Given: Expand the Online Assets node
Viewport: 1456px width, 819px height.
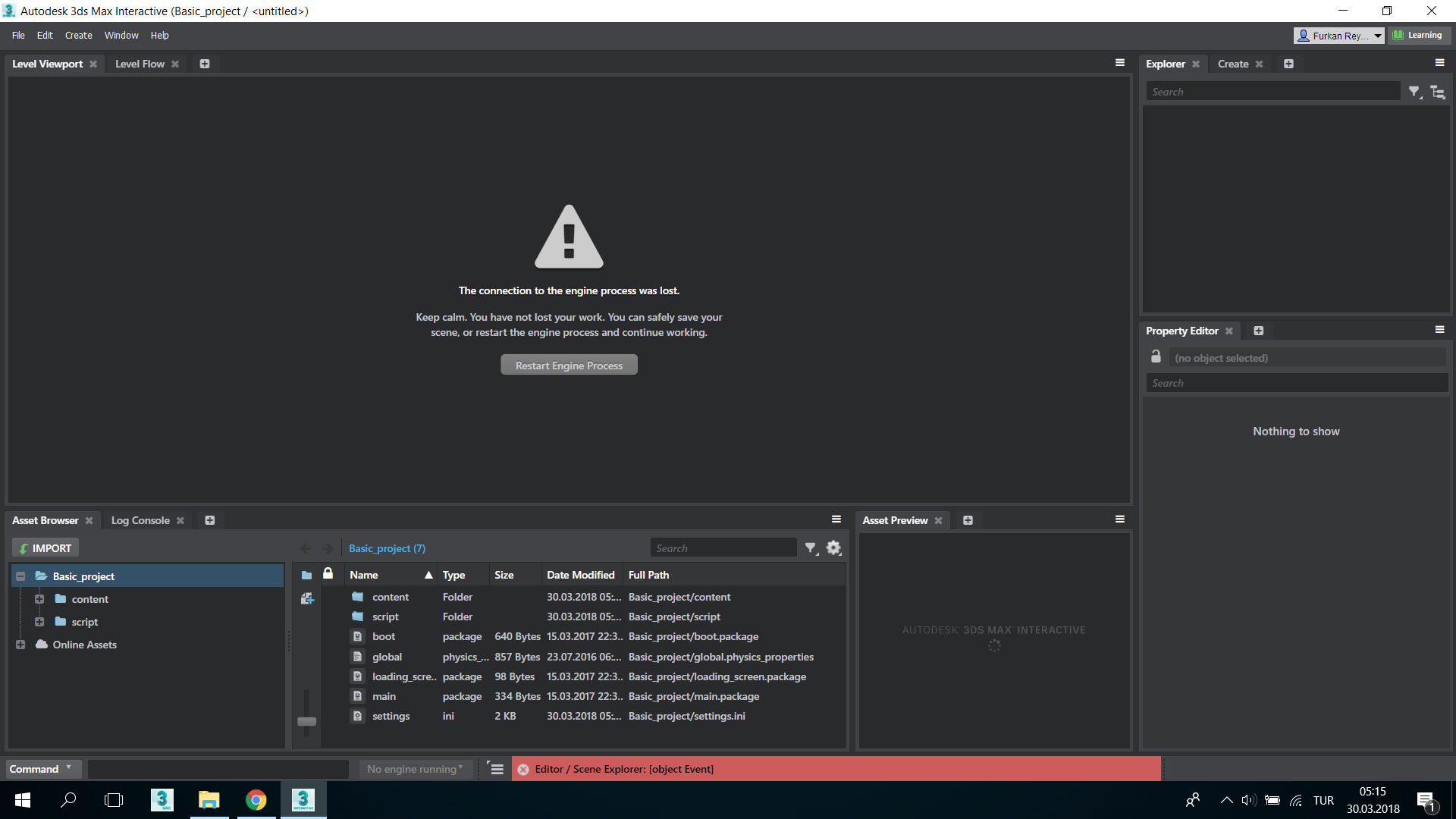Looking at the screenshot, I should 20,645.
